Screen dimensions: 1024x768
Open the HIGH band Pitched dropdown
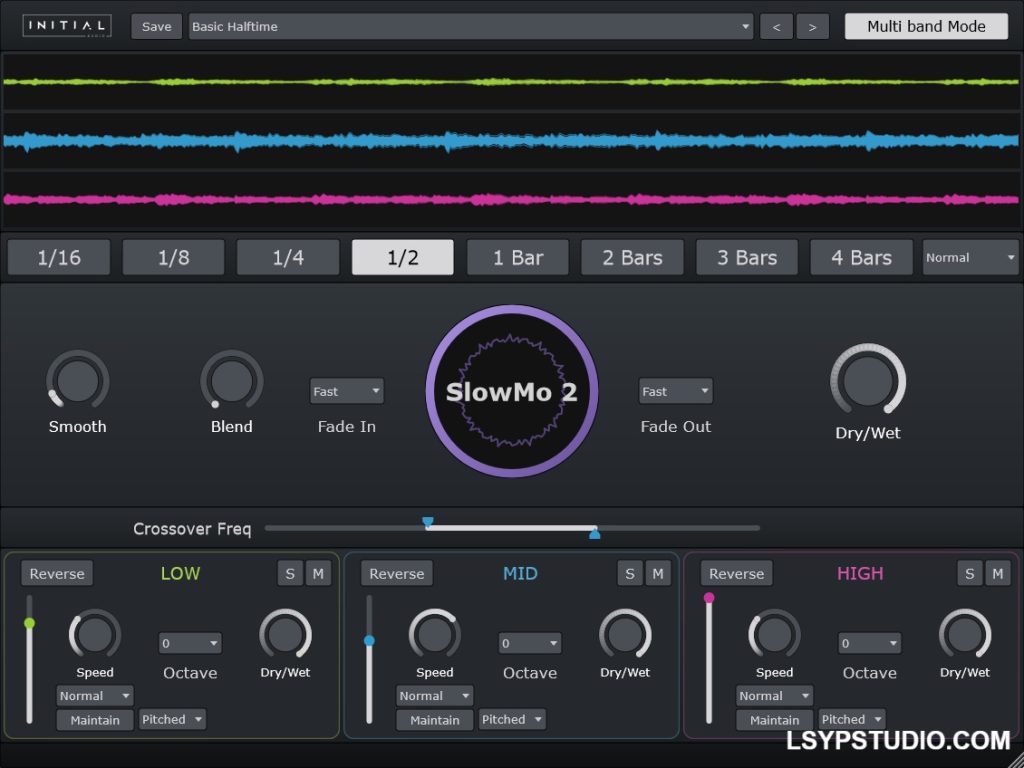852,719
